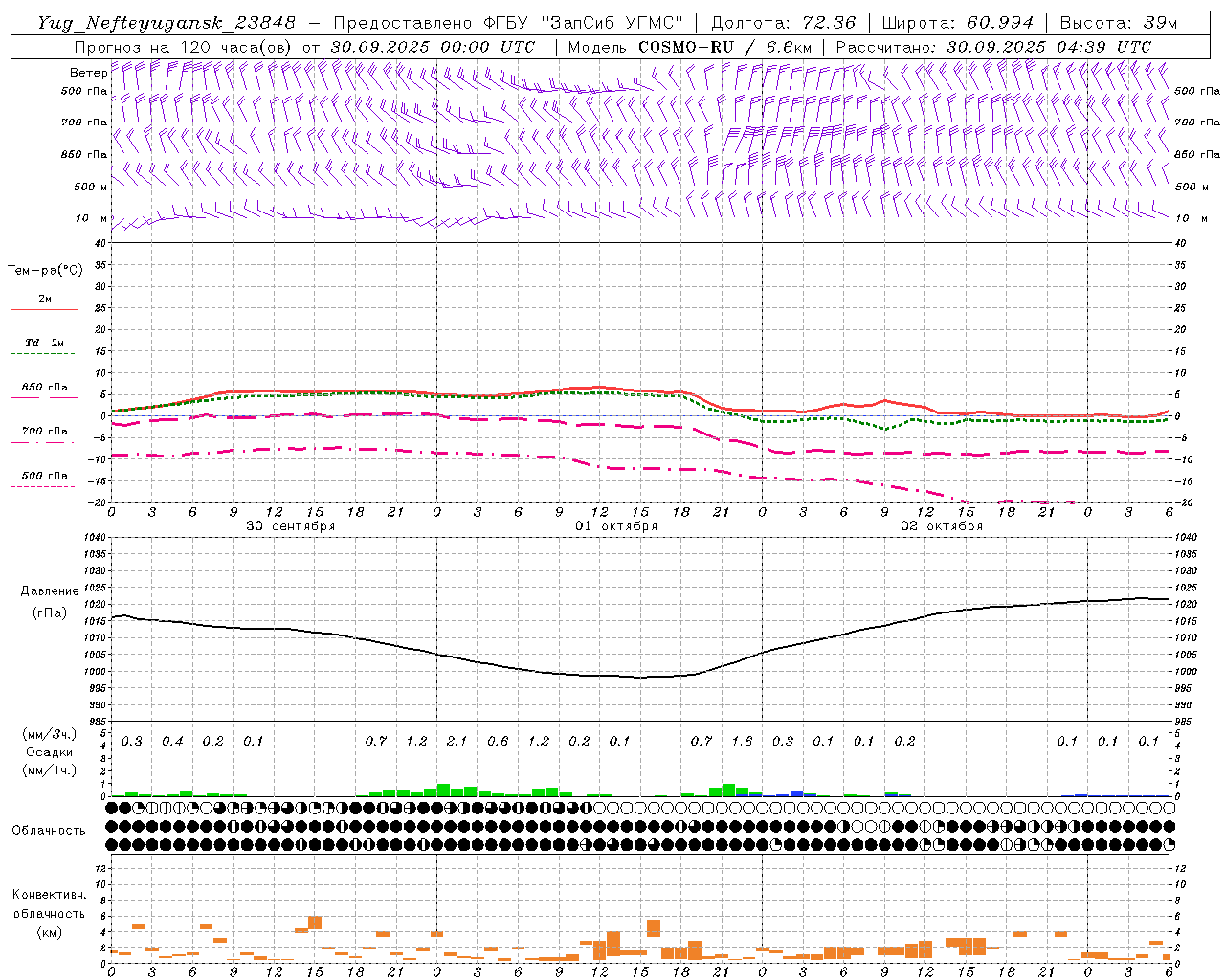This screenshot has height=980, width=1225.
Task: Click the model name COSMO-RU / 6.6км
Action: [x=724, y=47]
